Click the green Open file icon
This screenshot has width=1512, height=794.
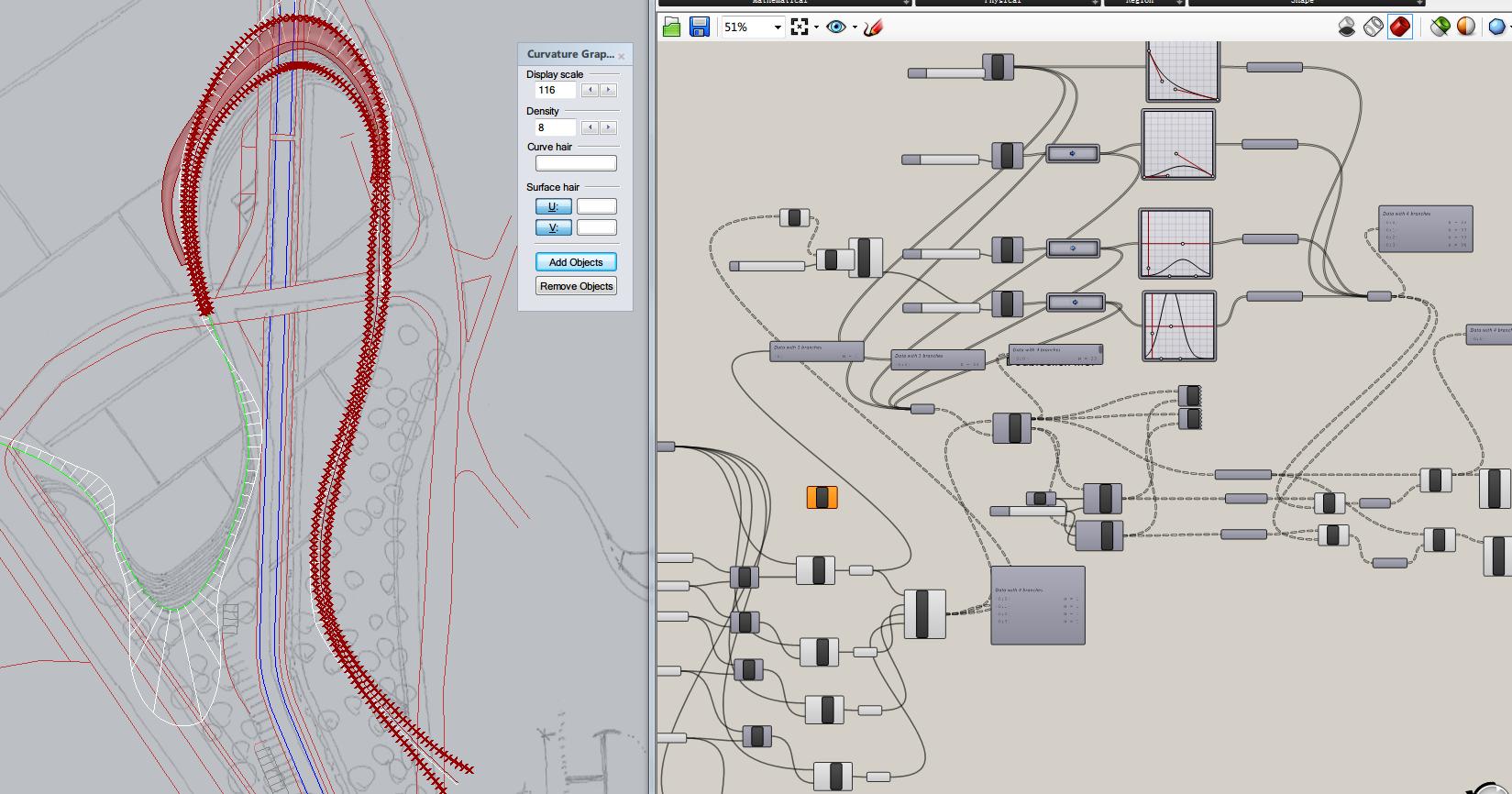point(671,28)
